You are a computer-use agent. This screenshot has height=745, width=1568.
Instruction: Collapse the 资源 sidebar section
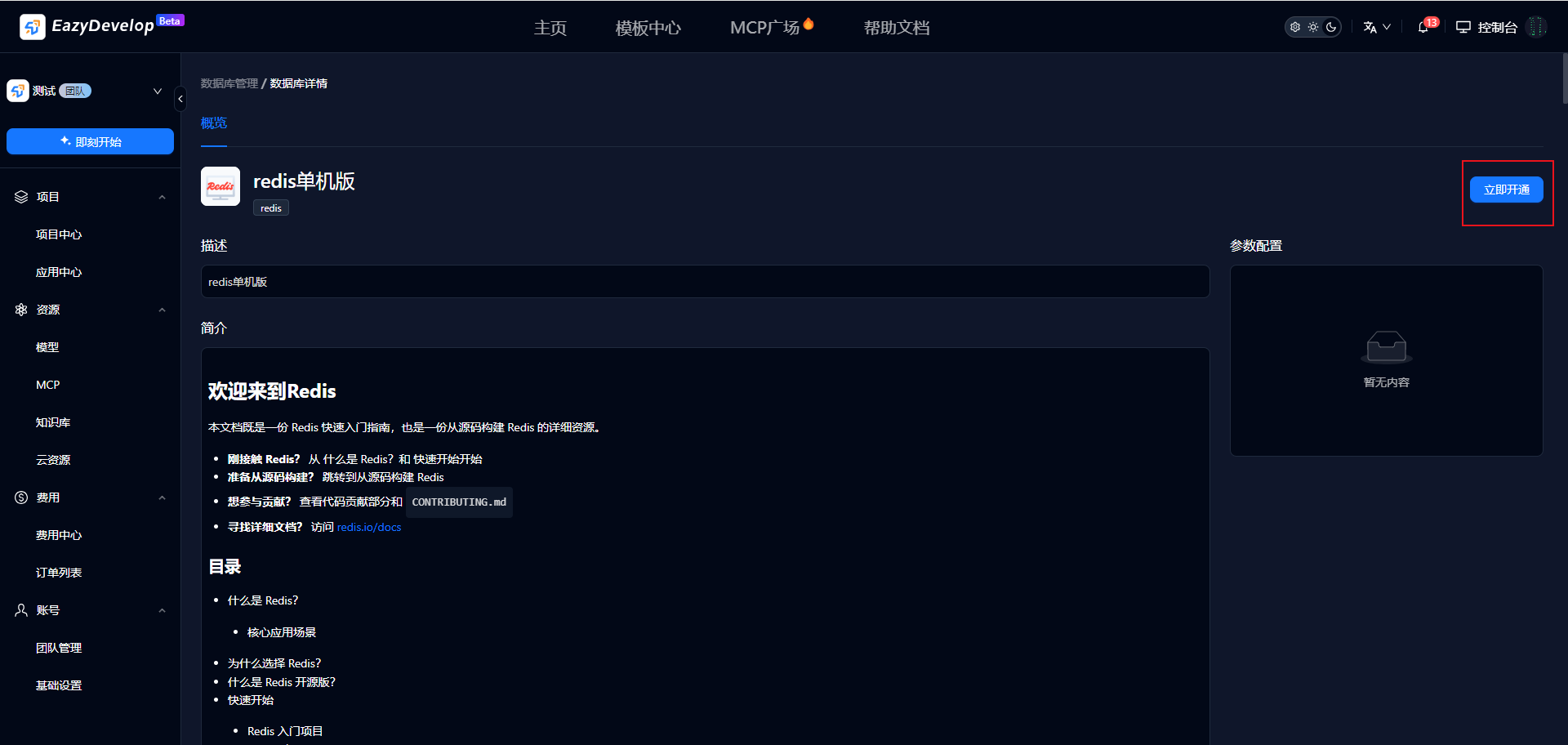point(162,310)
